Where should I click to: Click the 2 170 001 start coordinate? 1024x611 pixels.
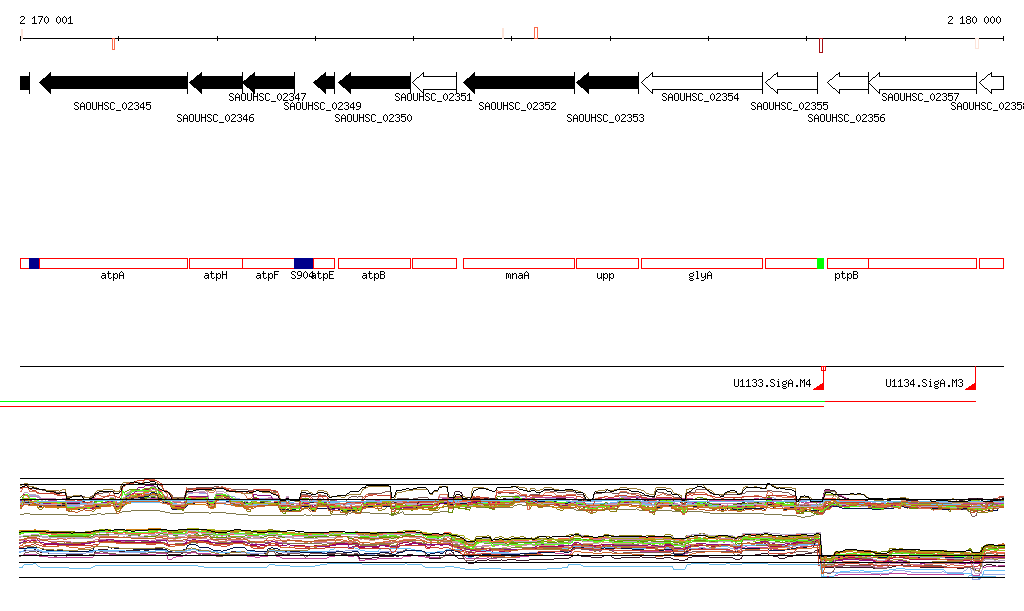[46, 20]
